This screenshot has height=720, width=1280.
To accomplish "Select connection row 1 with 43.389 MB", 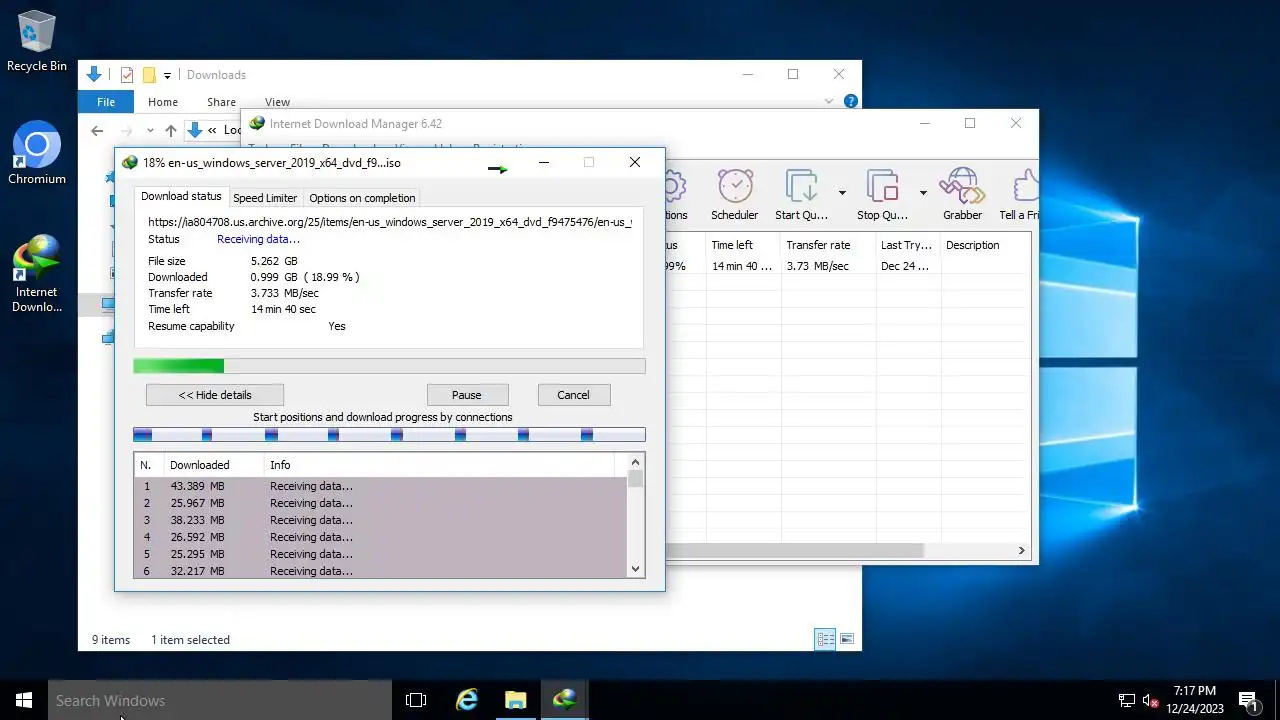I will 380,486.
